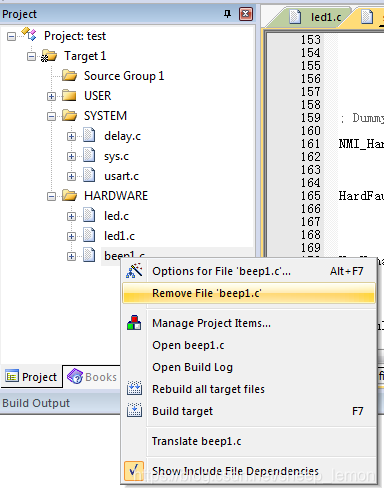Choose Options for File 'beep1.c'

click(249, 271)
